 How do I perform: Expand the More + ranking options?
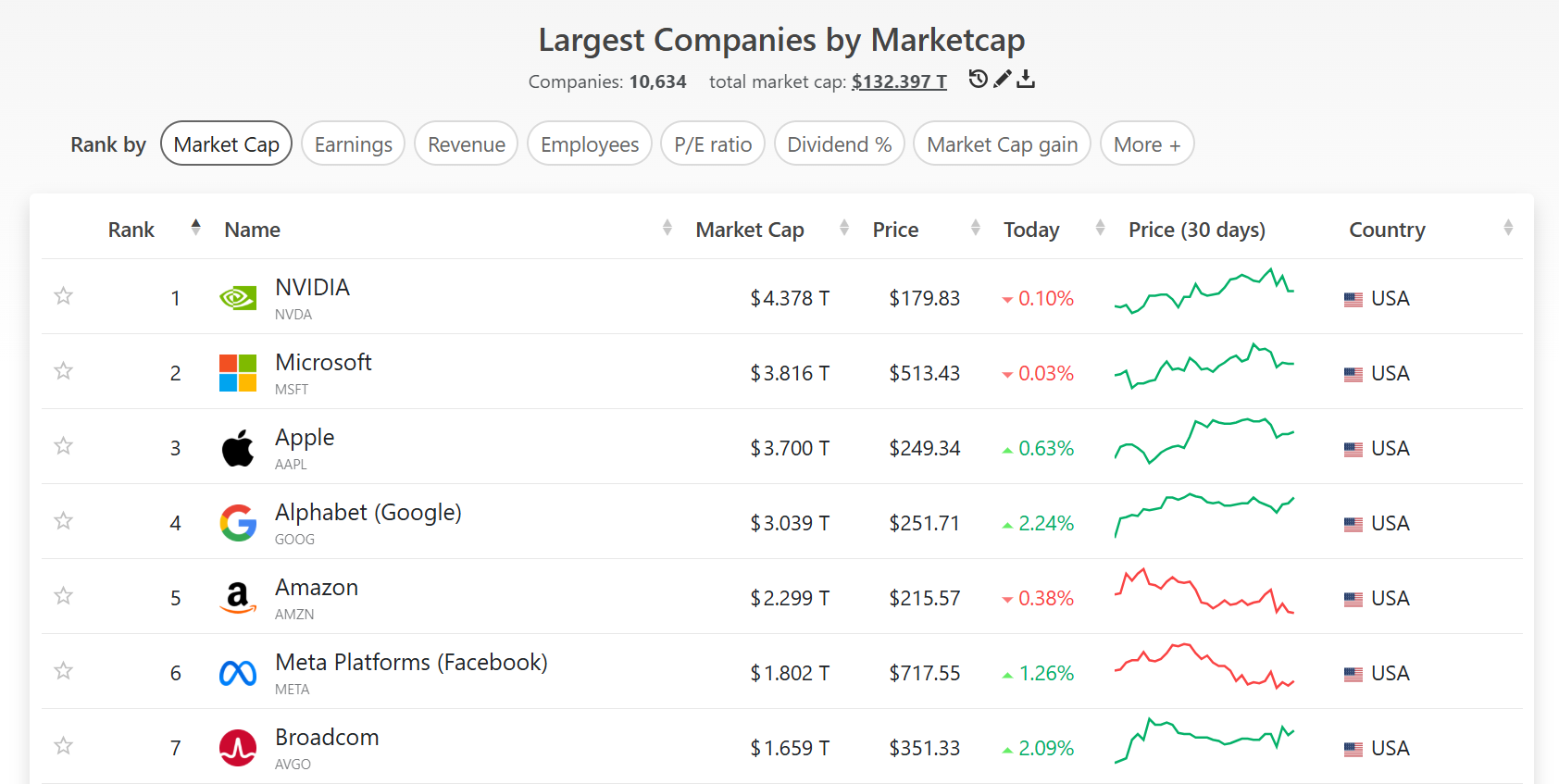click(x=1146, y=144)
